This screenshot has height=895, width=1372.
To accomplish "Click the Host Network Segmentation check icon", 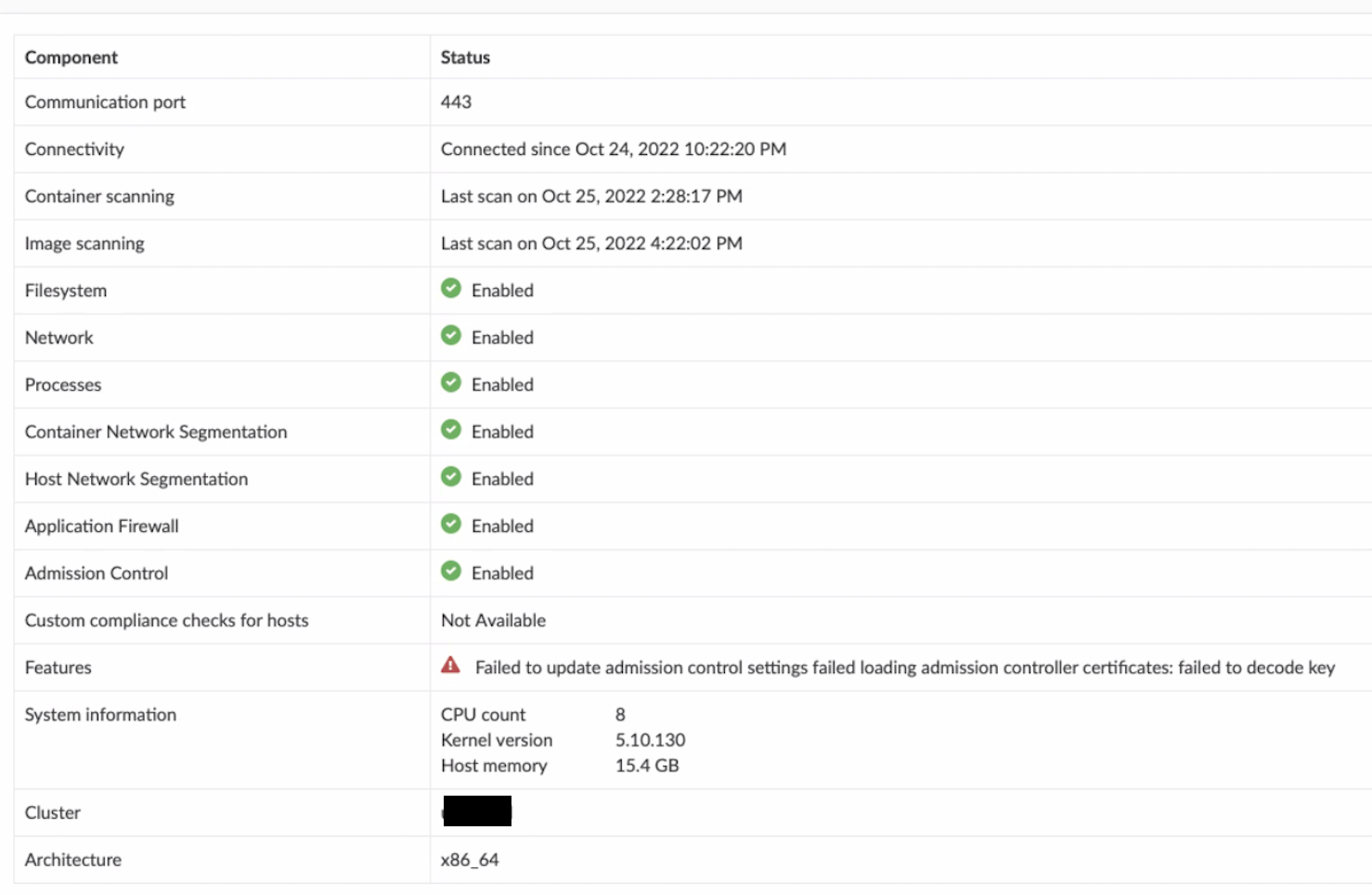I will point(451,477).
